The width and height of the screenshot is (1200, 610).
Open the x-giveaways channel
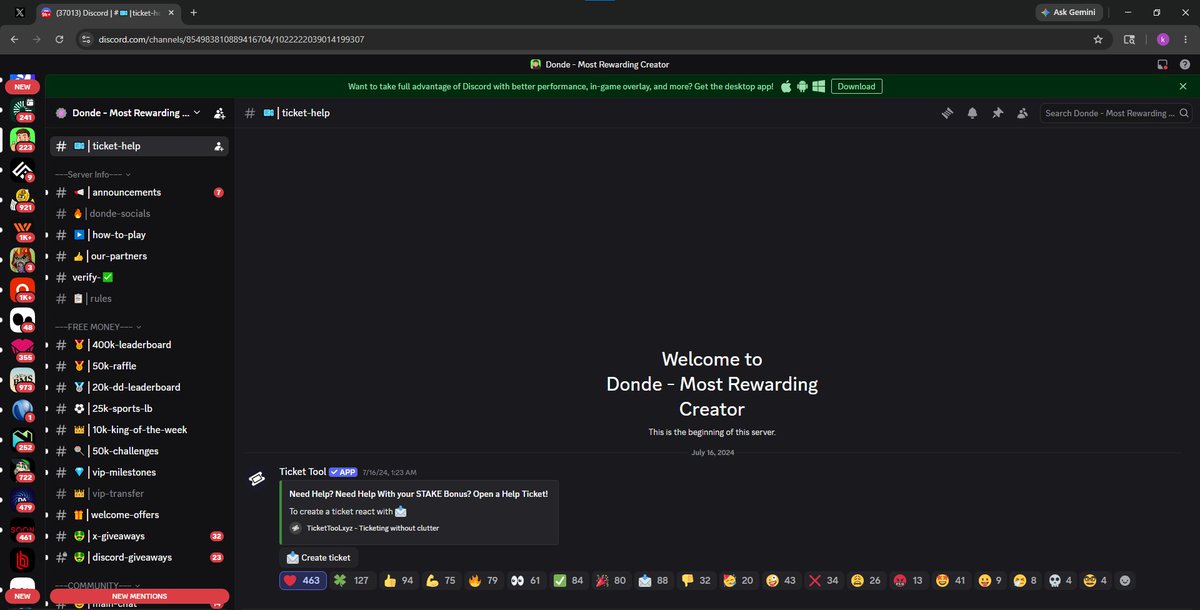(140, 536)
